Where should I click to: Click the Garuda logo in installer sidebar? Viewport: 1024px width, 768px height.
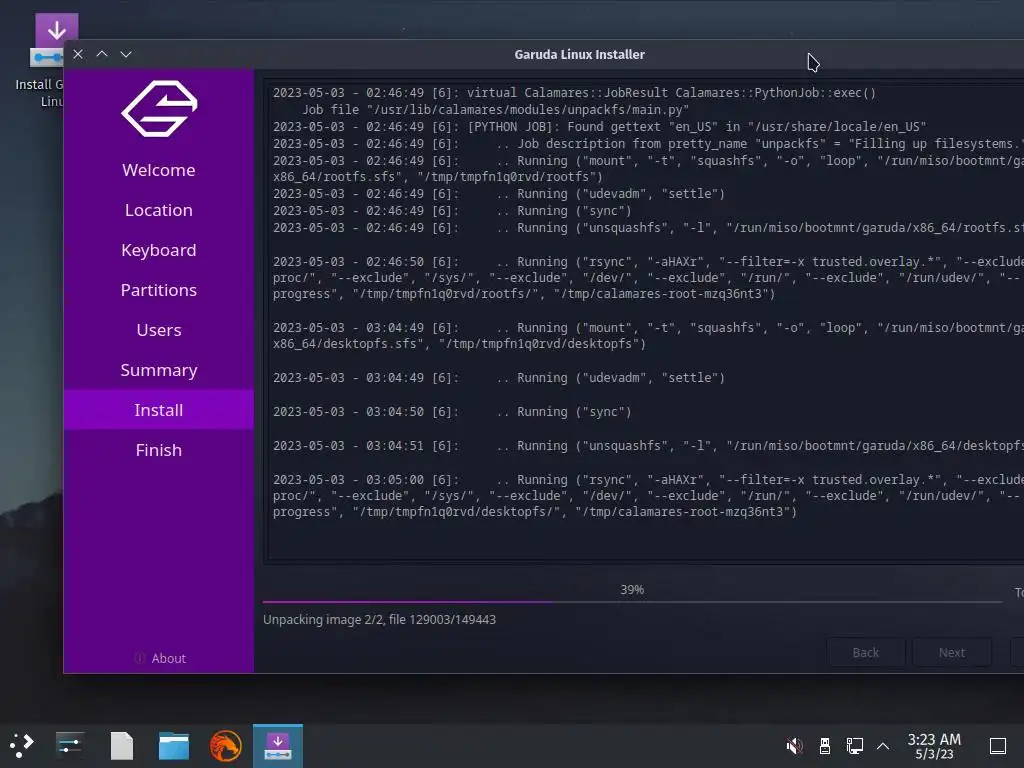pyautogui.click(x=159, y=108)
